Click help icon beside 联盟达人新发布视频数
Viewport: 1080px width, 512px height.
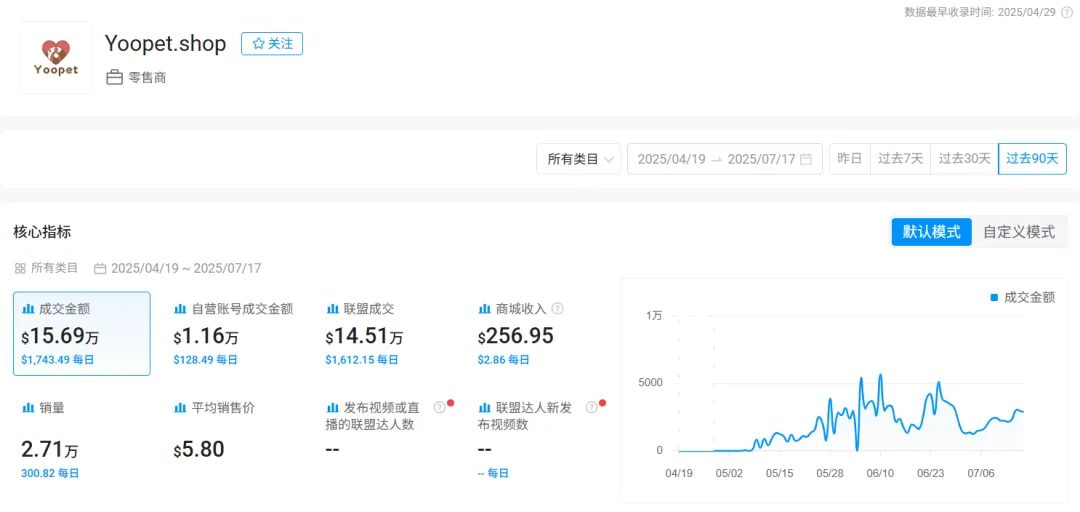[x=591, y=407]
